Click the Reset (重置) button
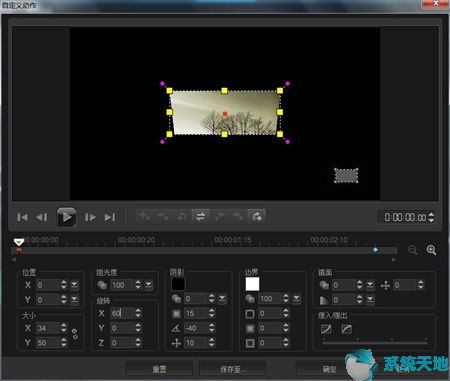Screen dimensions: 450x381 click(159, 369)
